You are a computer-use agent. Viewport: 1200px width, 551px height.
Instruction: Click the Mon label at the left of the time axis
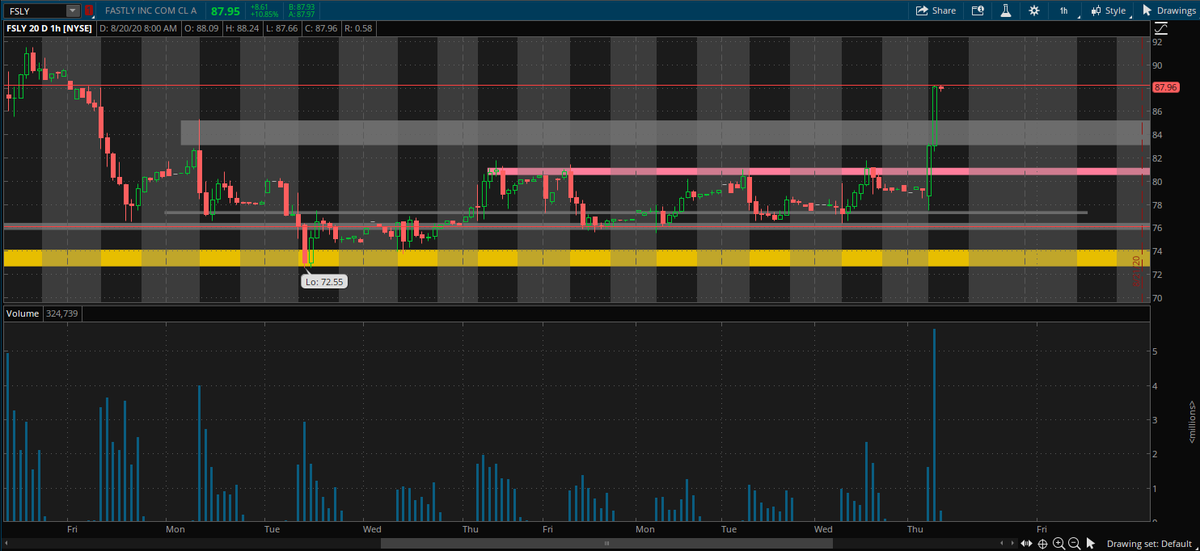(175, 528)
